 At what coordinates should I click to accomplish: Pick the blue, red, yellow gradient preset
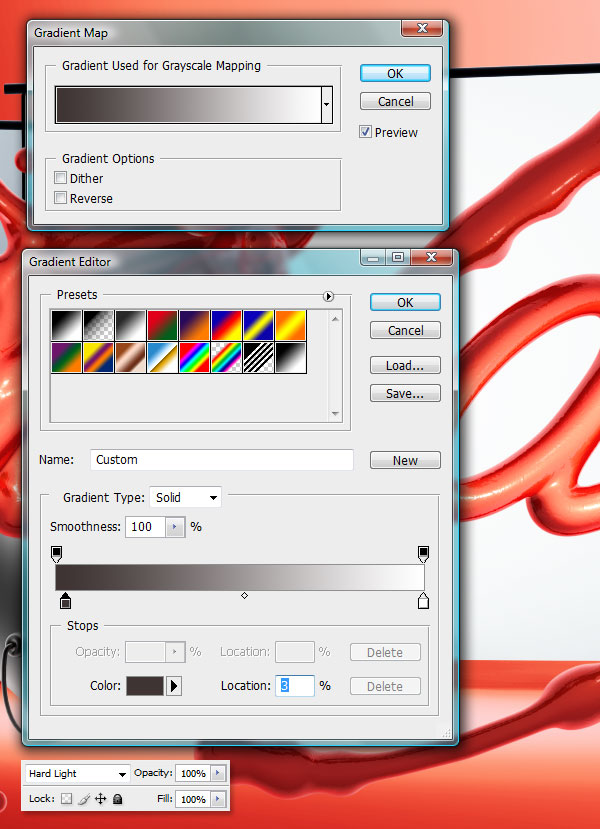click(226, 325)
